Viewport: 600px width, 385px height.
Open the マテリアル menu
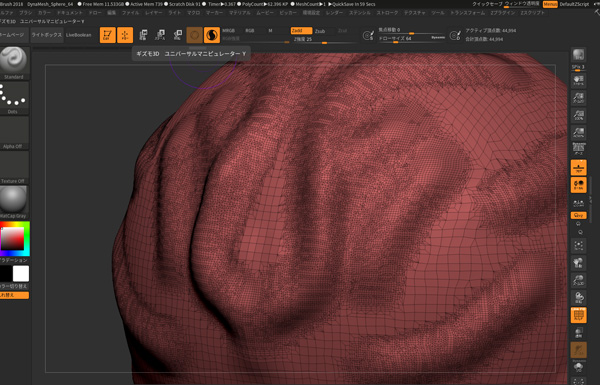point(239,13)
